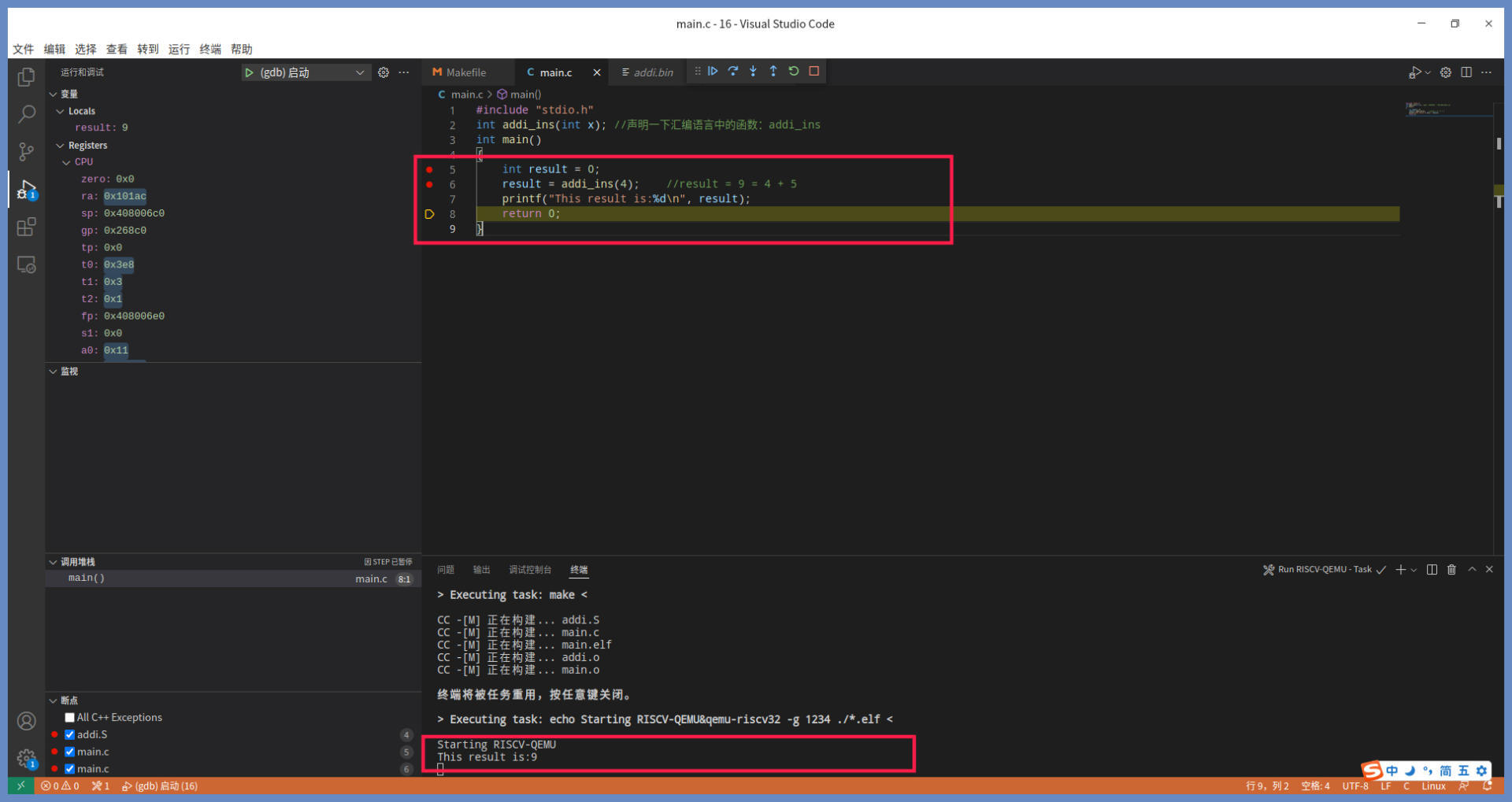
Task: Toggle the All C++ Exceptions checkbox
Action: pos(70,718)
